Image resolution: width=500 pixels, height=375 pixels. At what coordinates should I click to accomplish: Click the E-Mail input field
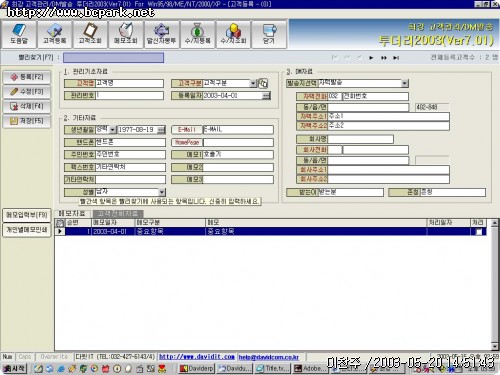(238, 130)
